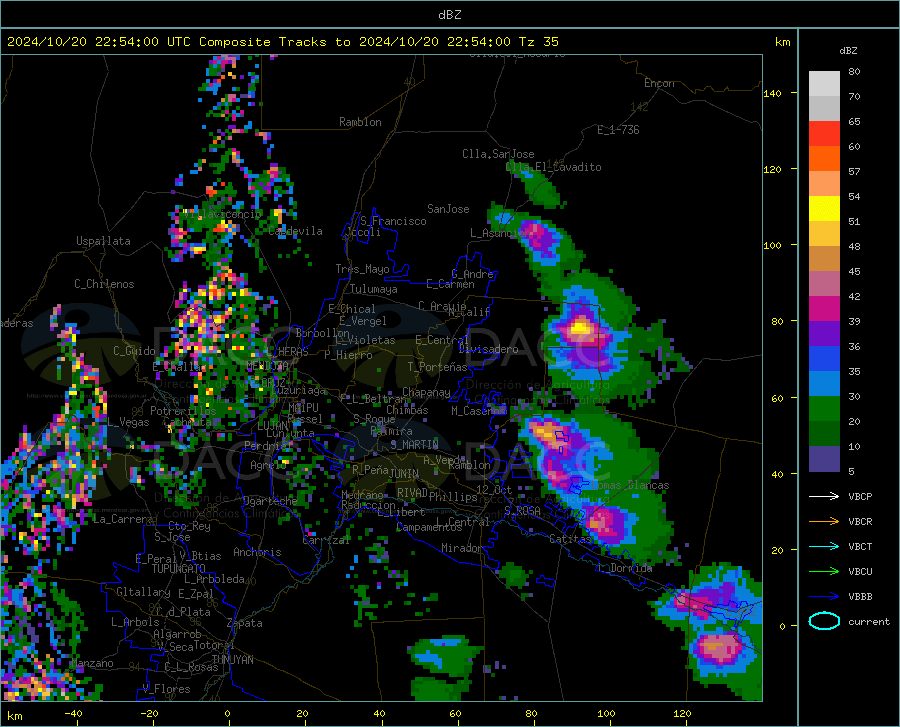This screenshot has height=727, width=900.
Task: Click the 'S_Francisco' place label on map
Action: coord(393,221)
